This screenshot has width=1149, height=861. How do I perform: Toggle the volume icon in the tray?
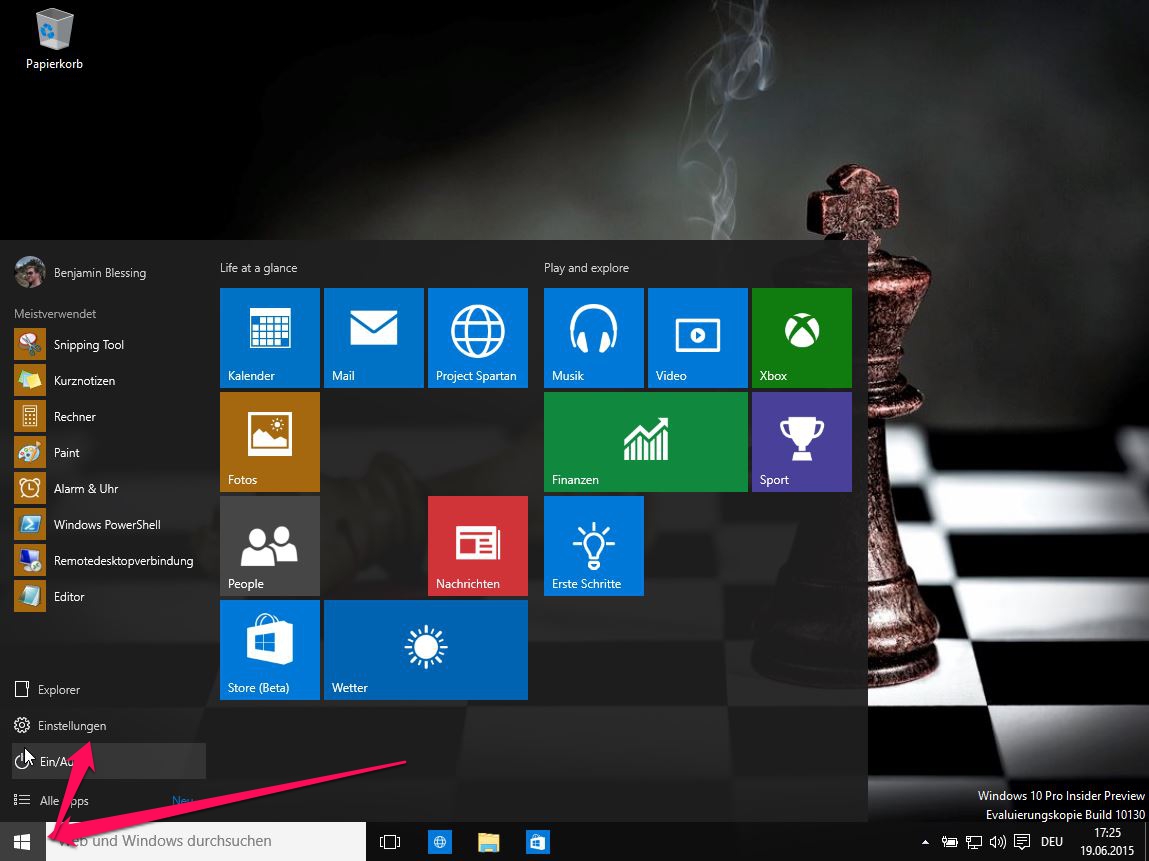click(x=998, y=841)
